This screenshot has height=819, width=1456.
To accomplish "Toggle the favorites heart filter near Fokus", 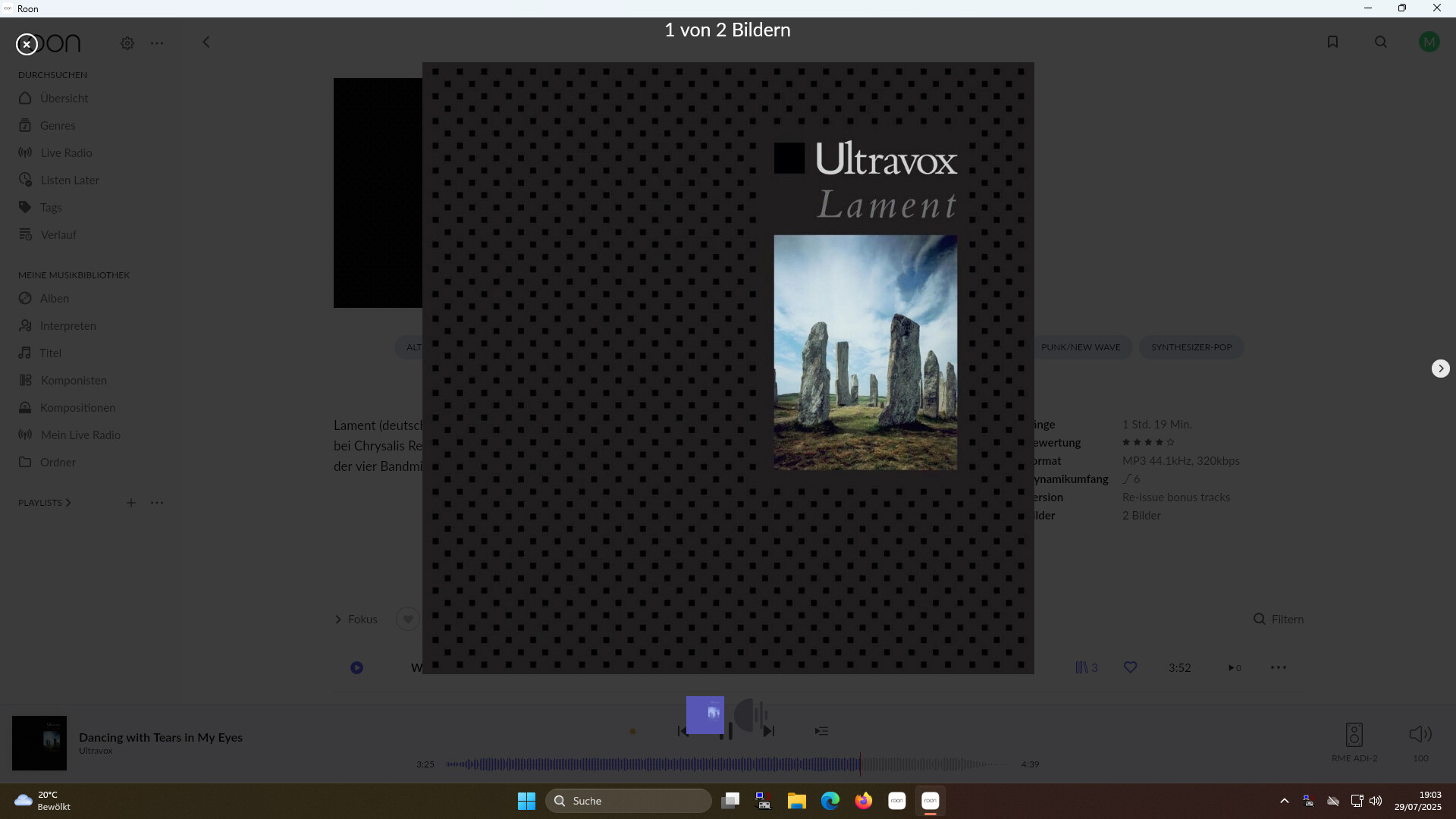I will click(408, 620).
